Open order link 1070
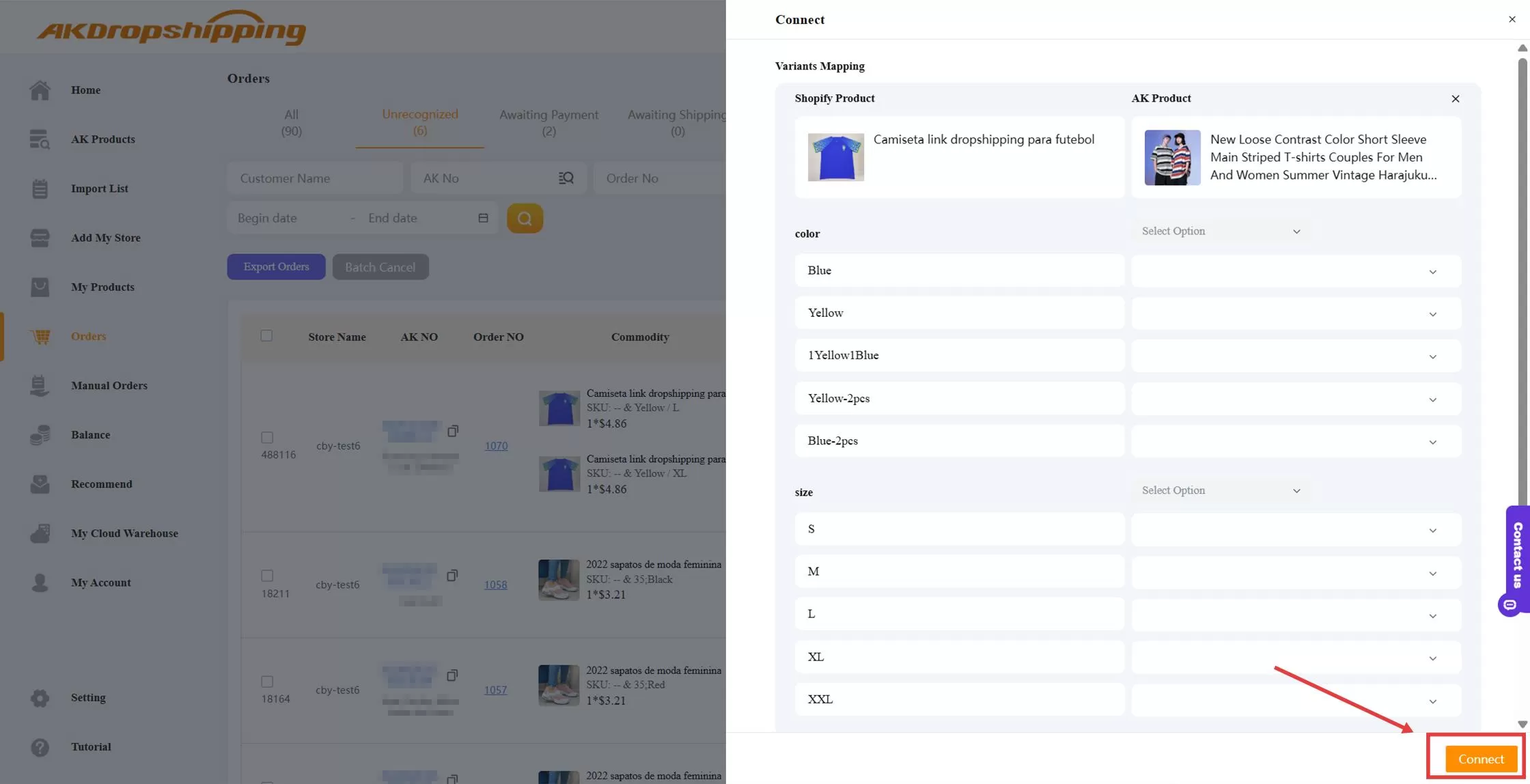 (496, 445)
